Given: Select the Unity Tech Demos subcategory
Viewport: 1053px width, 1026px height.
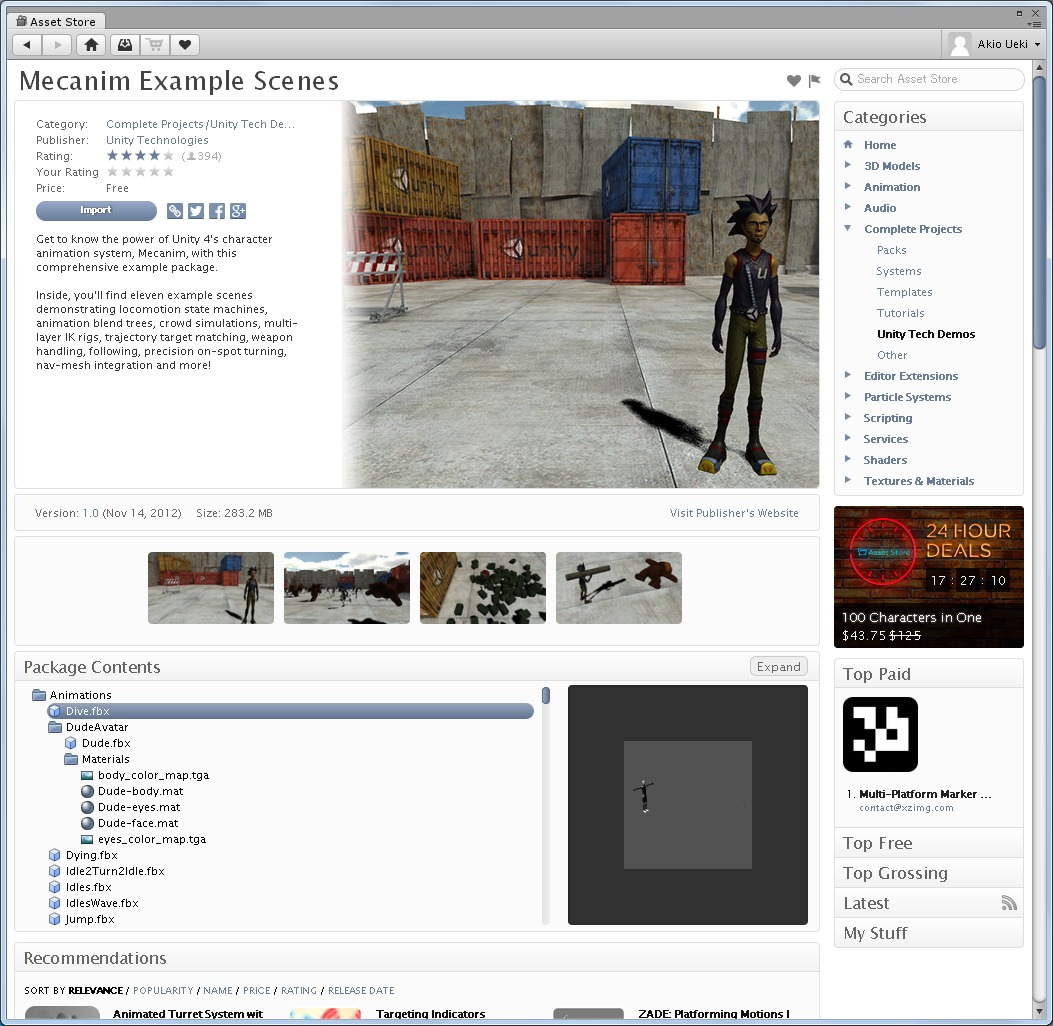Looking at the screenshot, I should (x=926, y=334).
